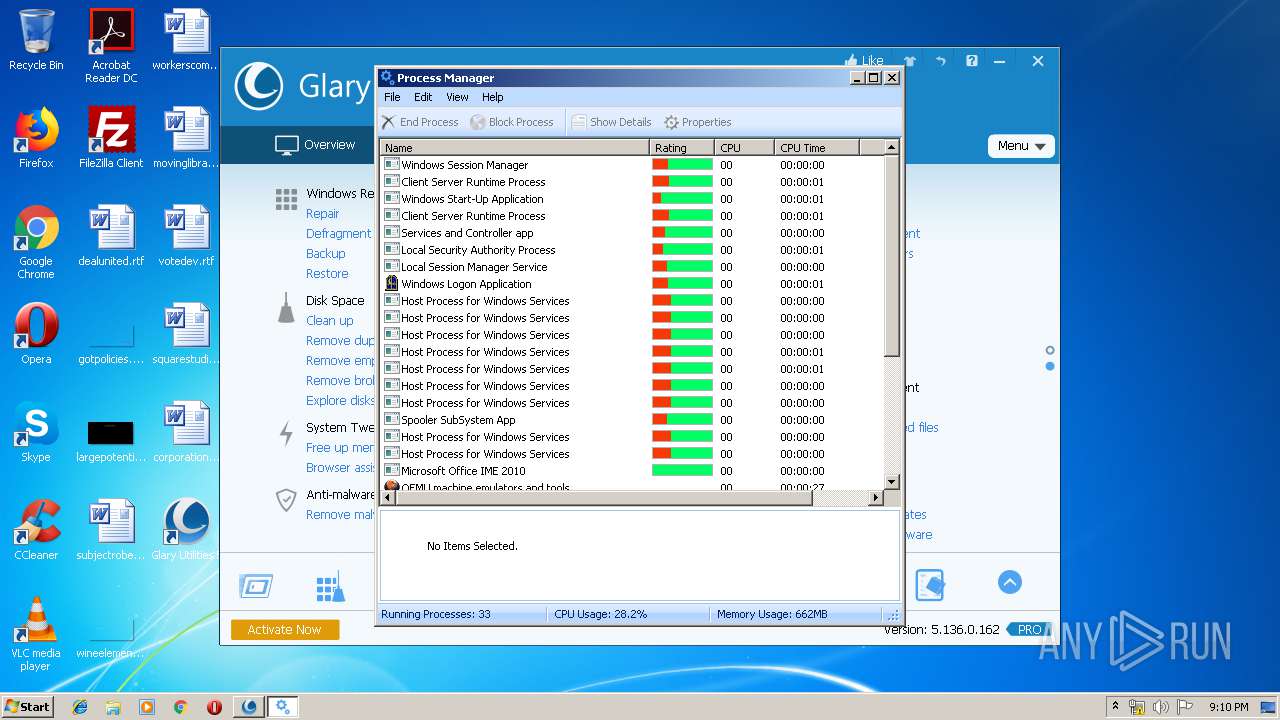Click the undo arrow icon in Glary title bar
Screen dimensions: 1280x720
(941, 61)
